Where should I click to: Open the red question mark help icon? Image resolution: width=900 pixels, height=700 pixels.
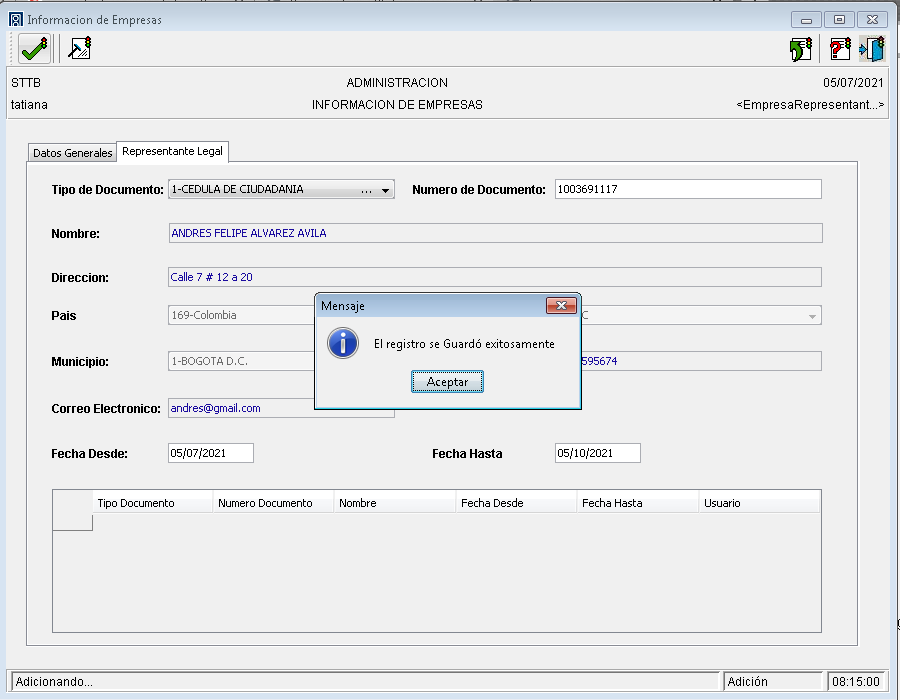click(840, 49)
